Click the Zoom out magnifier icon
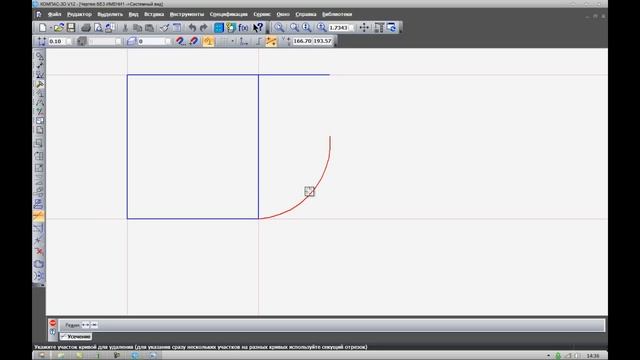640x360 pixels. (307, 28)
